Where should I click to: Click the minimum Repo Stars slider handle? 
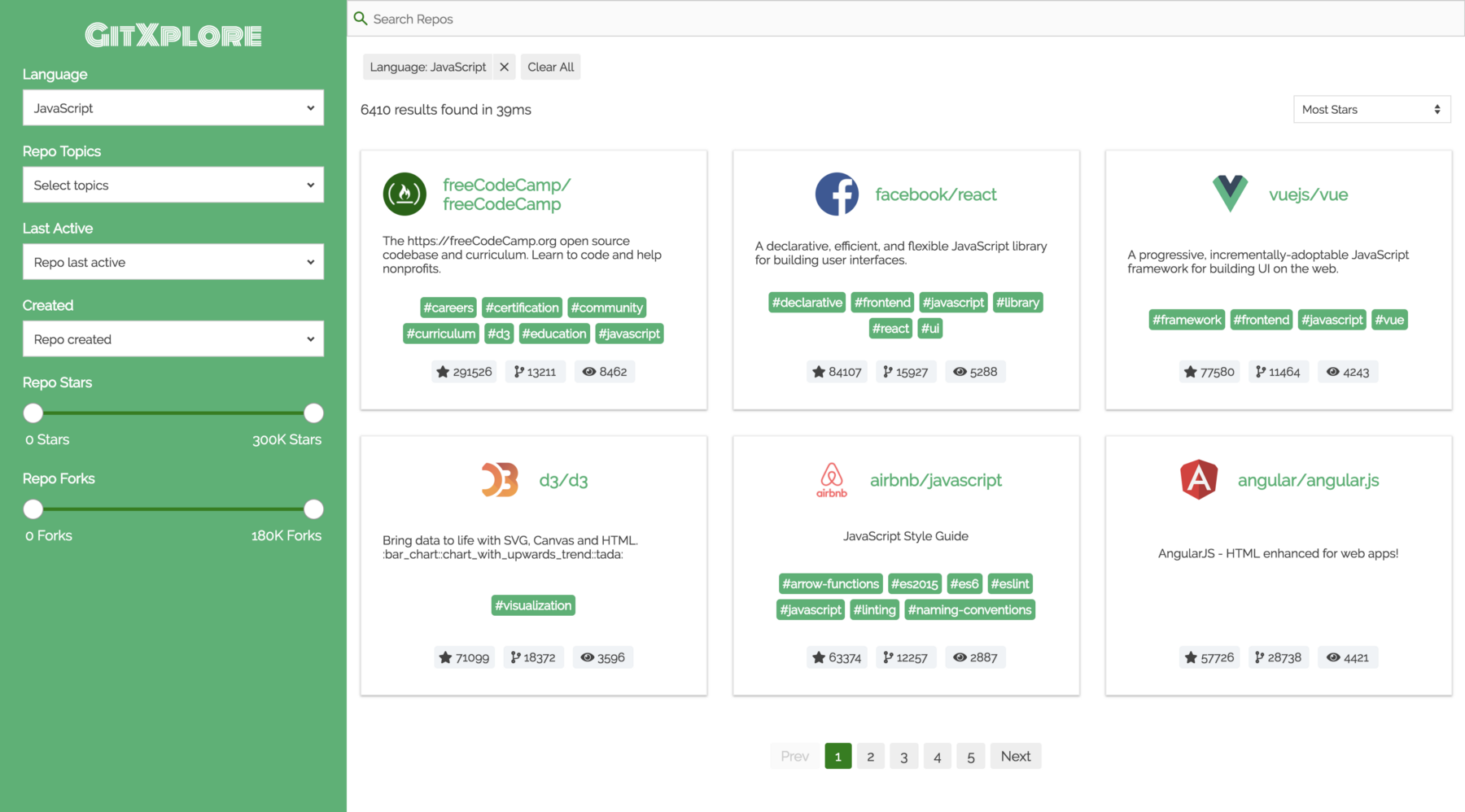click(33, 413)
